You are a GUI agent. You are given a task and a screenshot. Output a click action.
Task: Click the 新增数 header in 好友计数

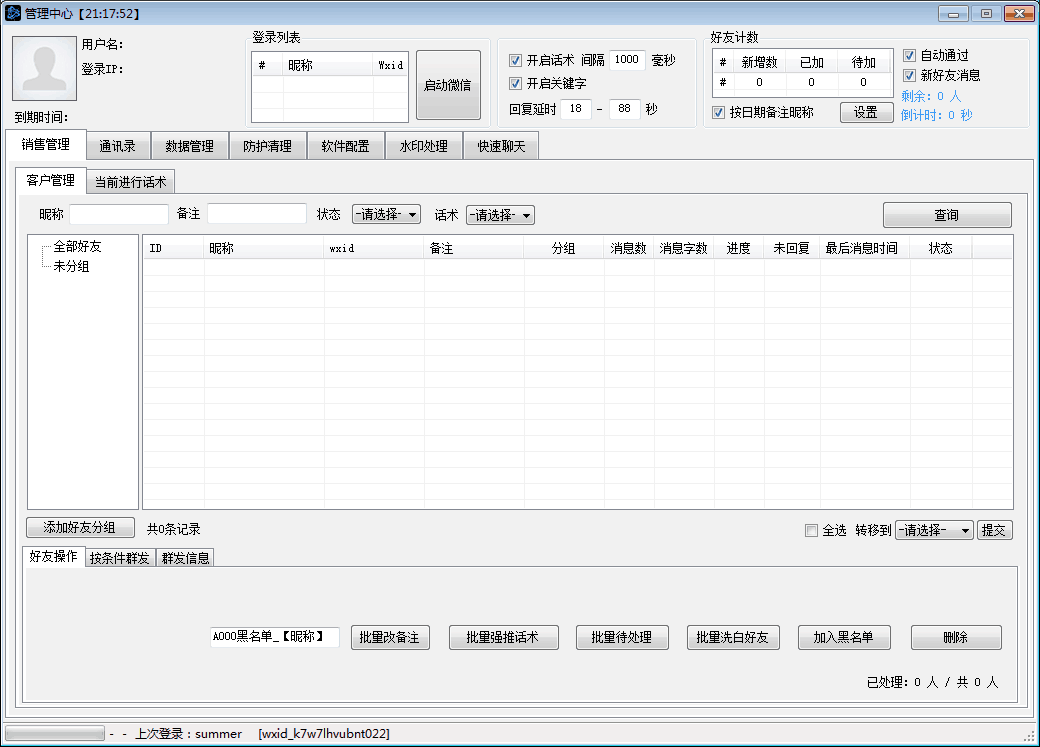[759, 62]
